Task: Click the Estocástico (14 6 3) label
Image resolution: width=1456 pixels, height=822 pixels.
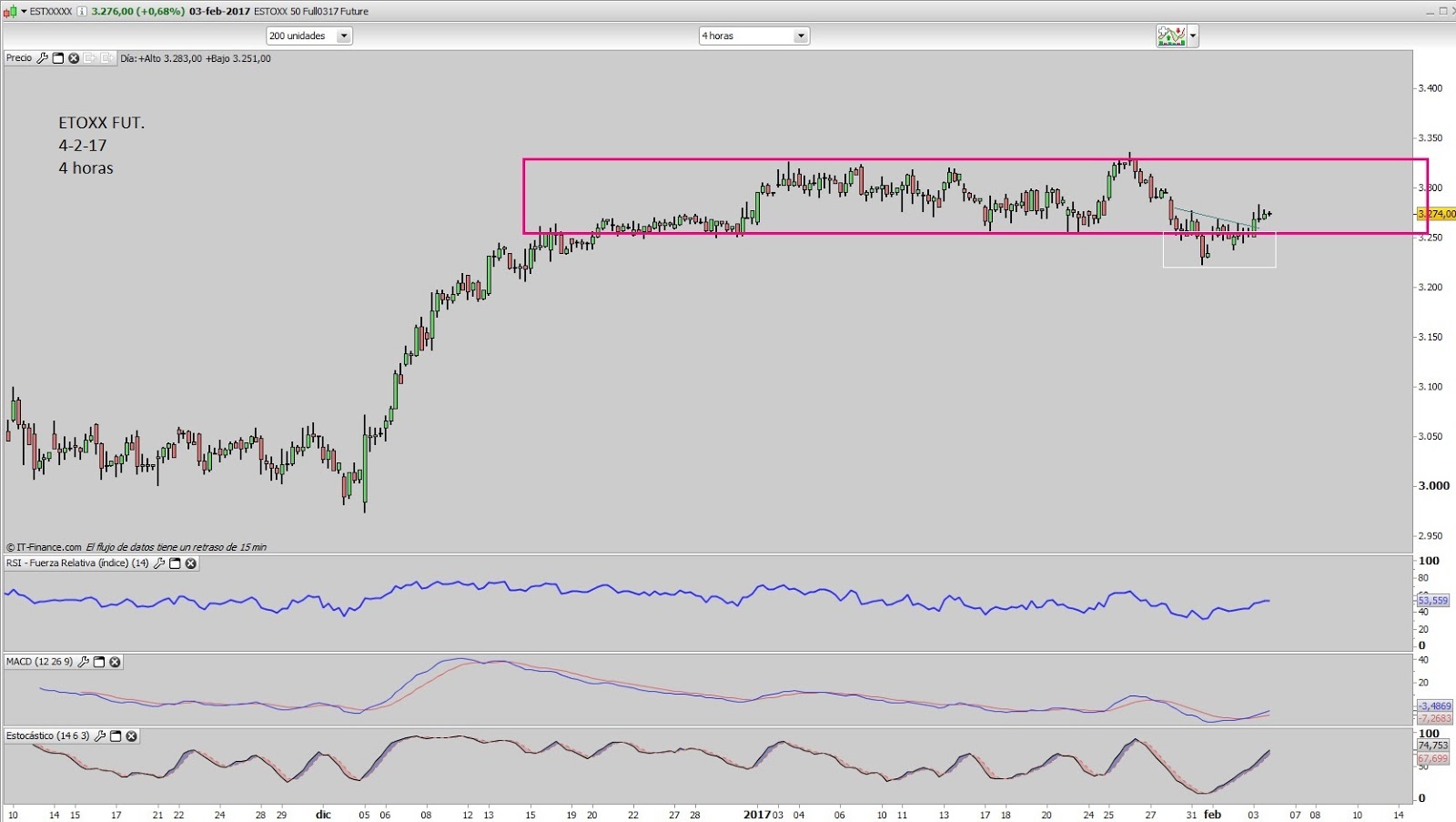Action: [x=47, y=736]
